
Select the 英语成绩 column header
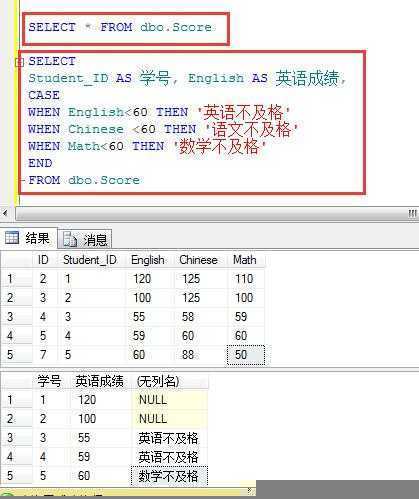(x=99, y=381)
